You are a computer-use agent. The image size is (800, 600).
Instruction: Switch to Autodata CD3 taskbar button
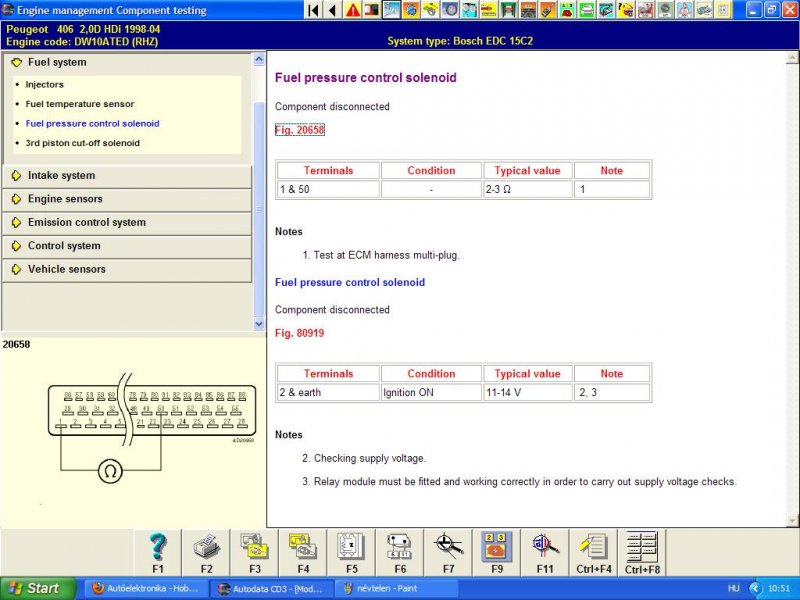(x=271, y=588)
